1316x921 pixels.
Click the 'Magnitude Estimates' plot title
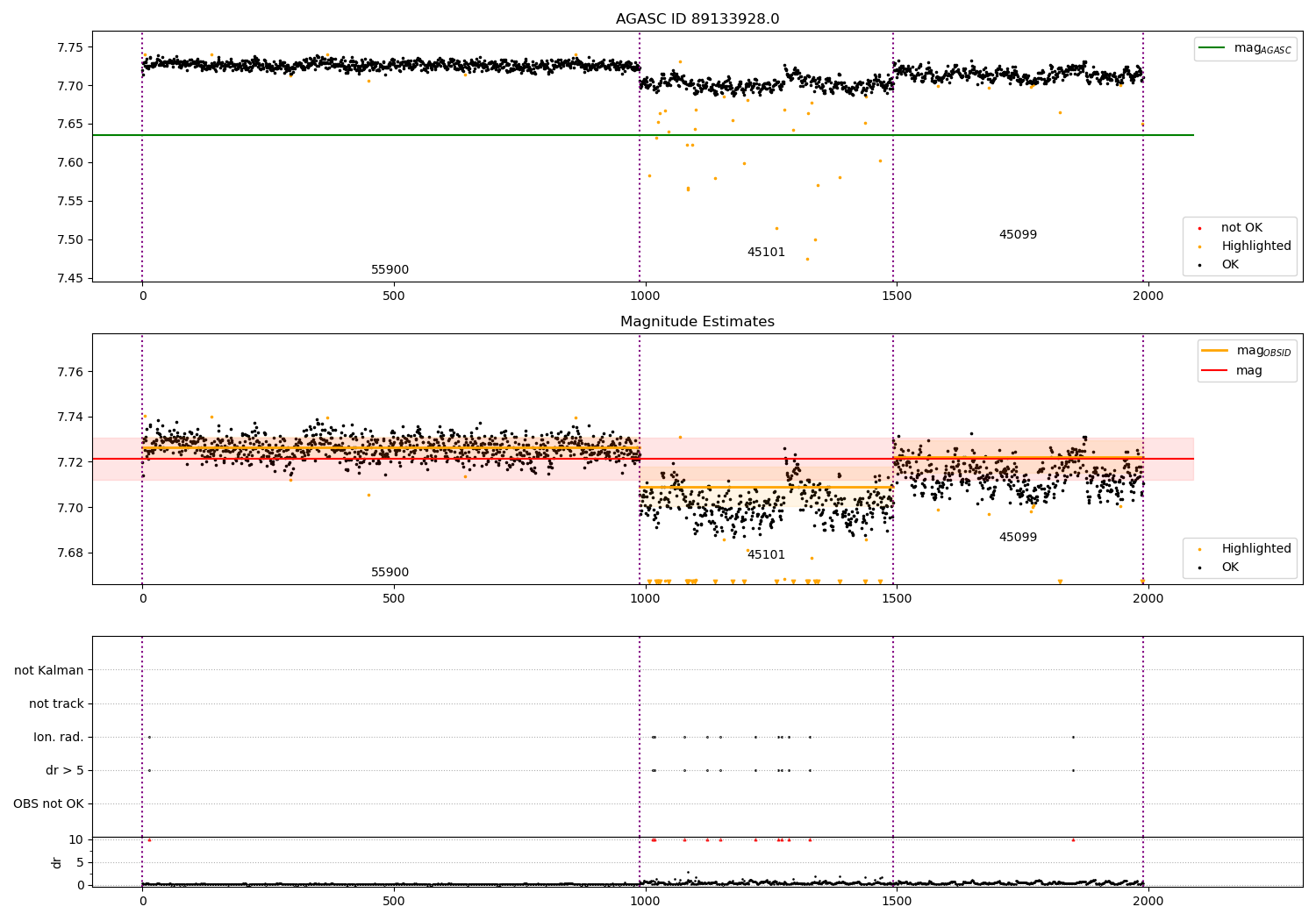point(697,322)
